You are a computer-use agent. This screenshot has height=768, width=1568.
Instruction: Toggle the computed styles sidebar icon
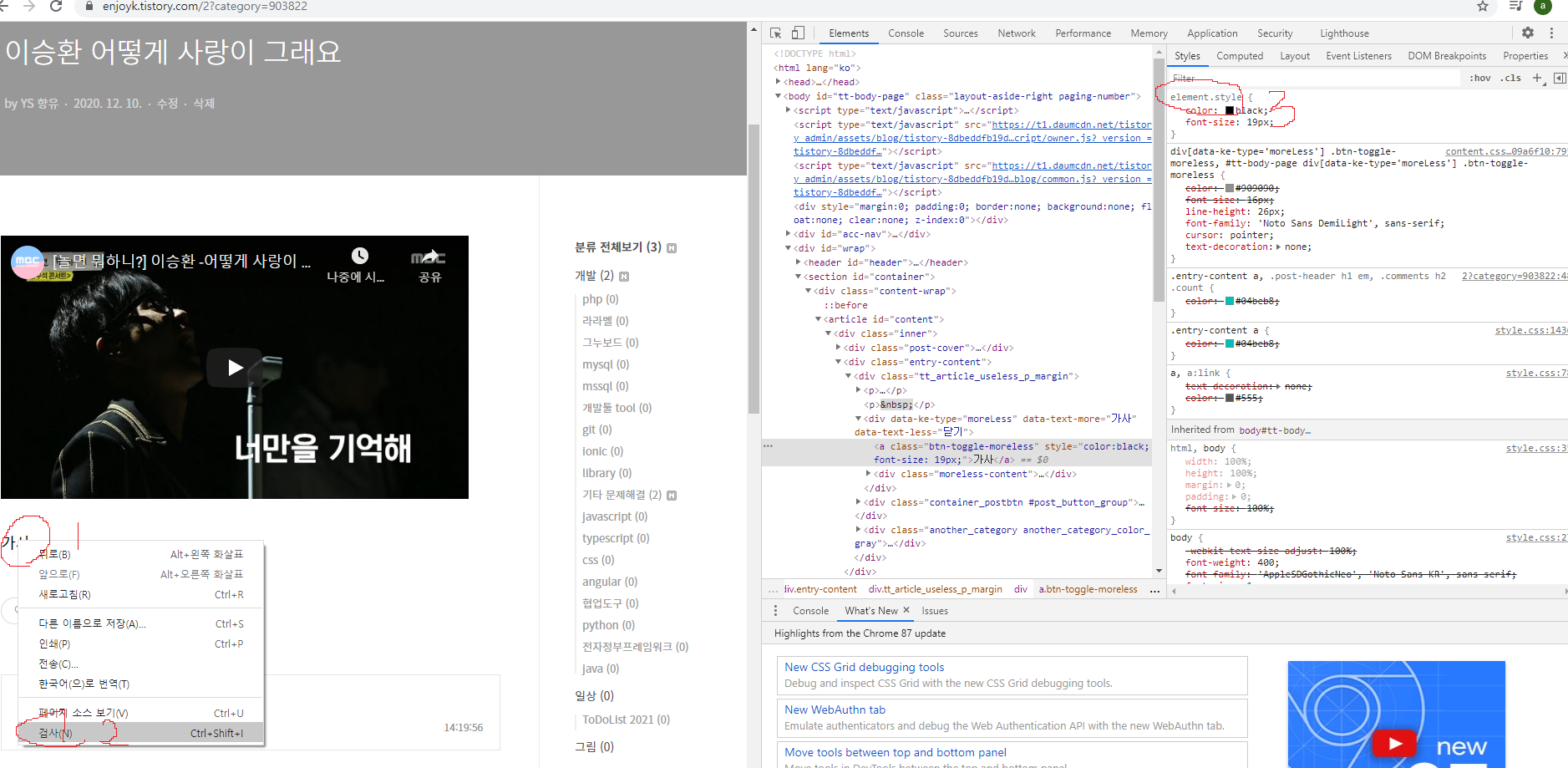point(1560,78)
